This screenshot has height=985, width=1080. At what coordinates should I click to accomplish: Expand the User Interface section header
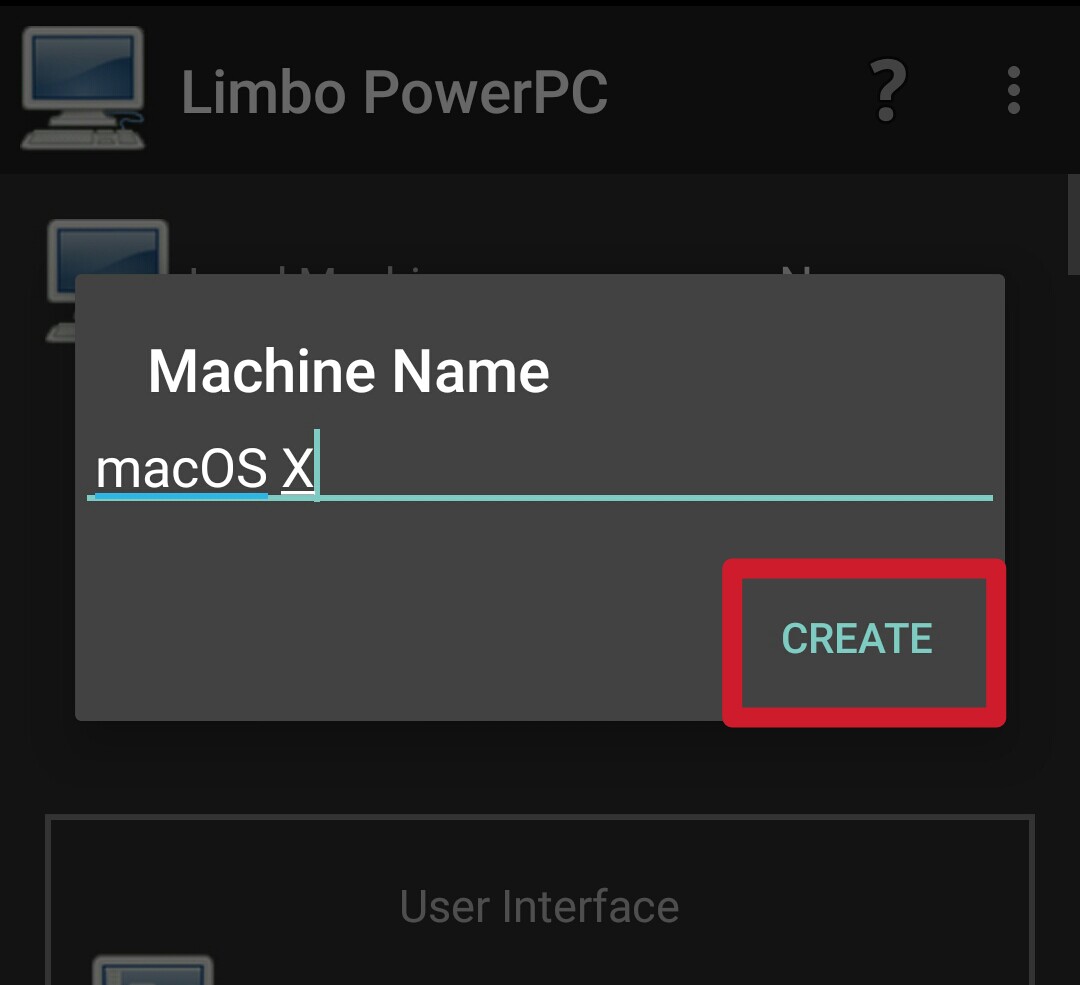pyautogui.click(x=539, y=906)
